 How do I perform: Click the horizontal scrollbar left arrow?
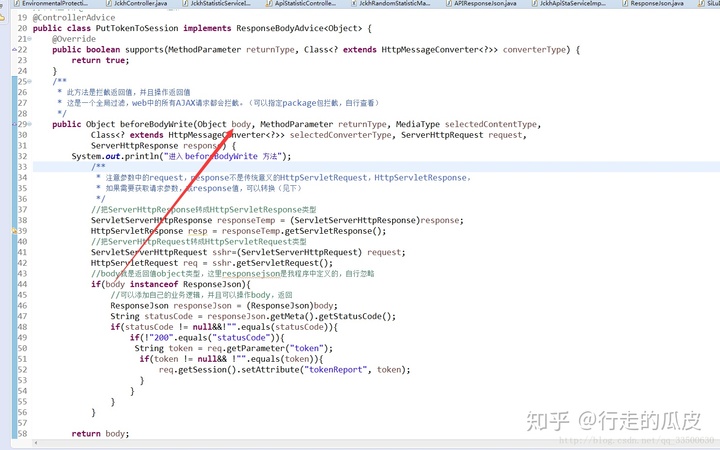pyautogui.click(x=36, y=443)
